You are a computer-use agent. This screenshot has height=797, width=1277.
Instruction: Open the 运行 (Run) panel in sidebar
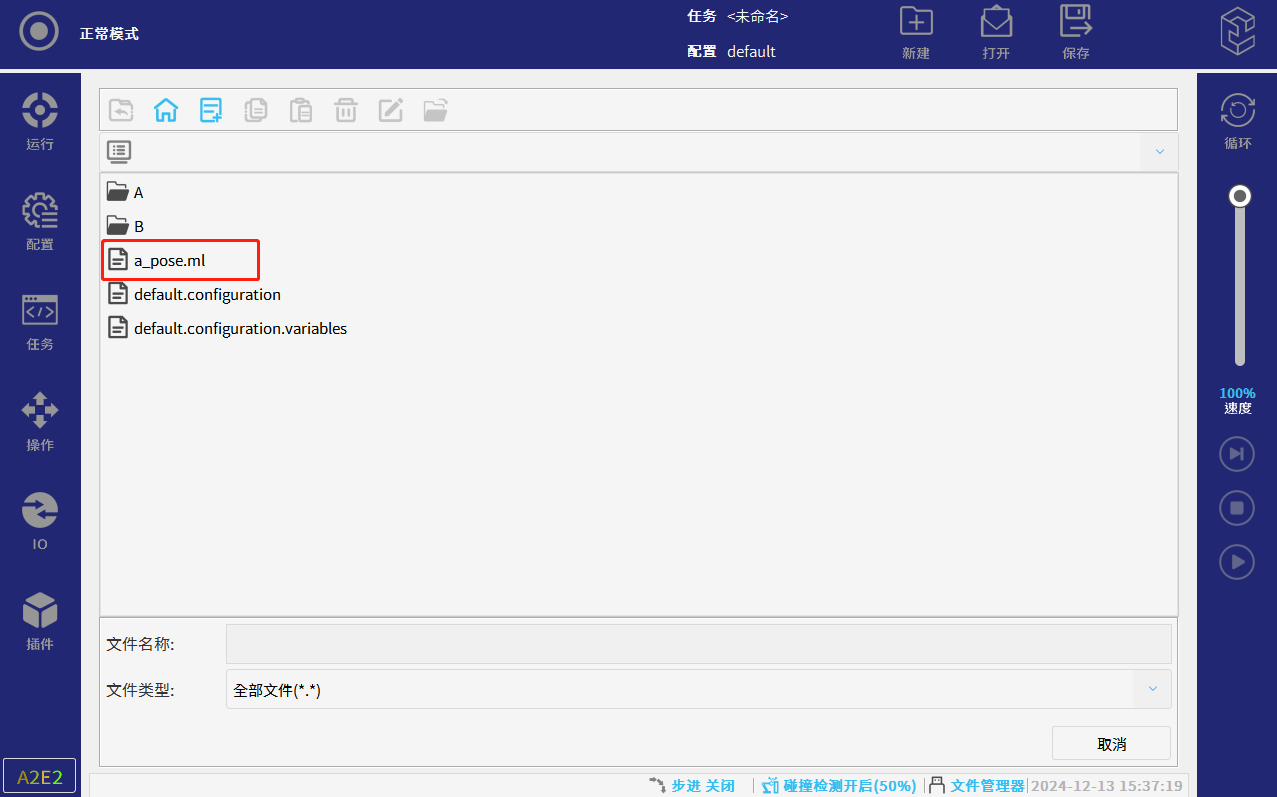tap(40, 121)
